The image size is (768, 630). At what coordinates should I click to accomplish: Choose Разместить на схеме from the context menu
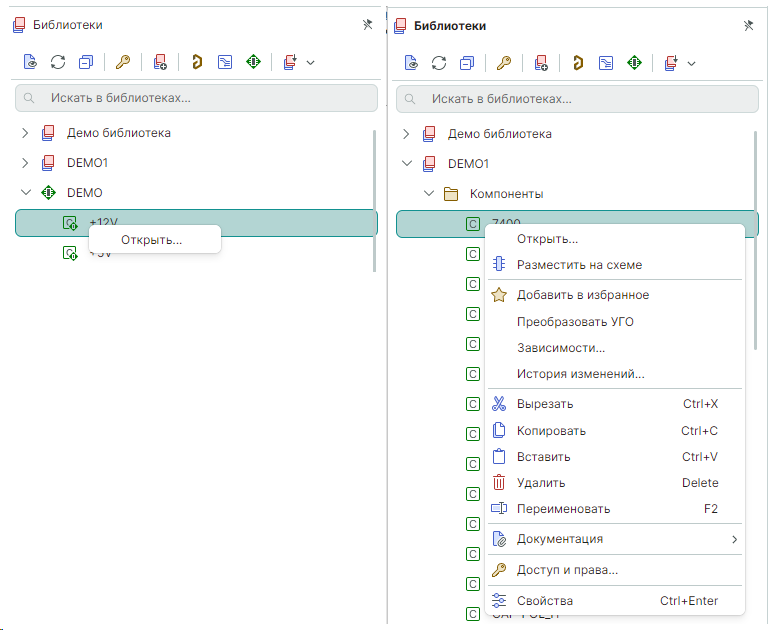(x=579, y=265)
